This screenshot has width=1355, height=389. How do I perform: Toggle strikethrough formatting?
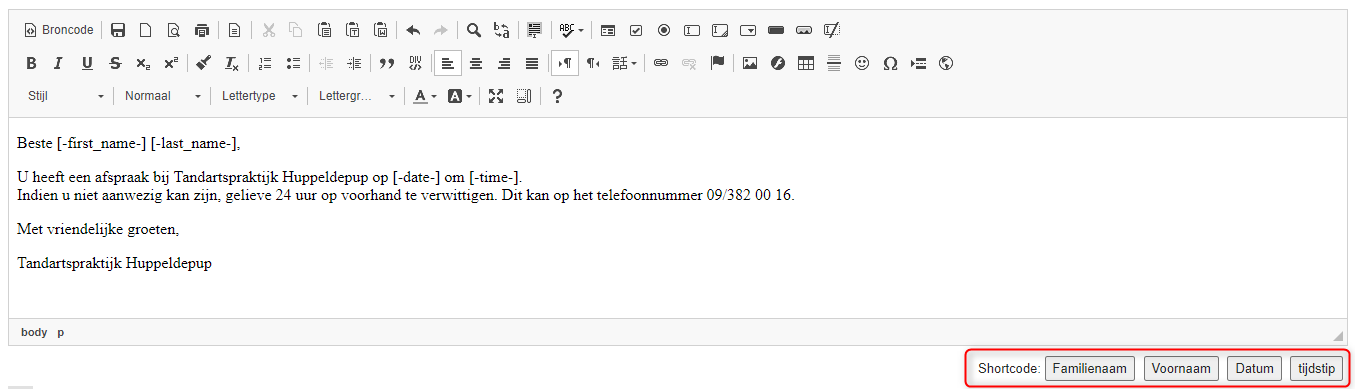click(115, 63)
